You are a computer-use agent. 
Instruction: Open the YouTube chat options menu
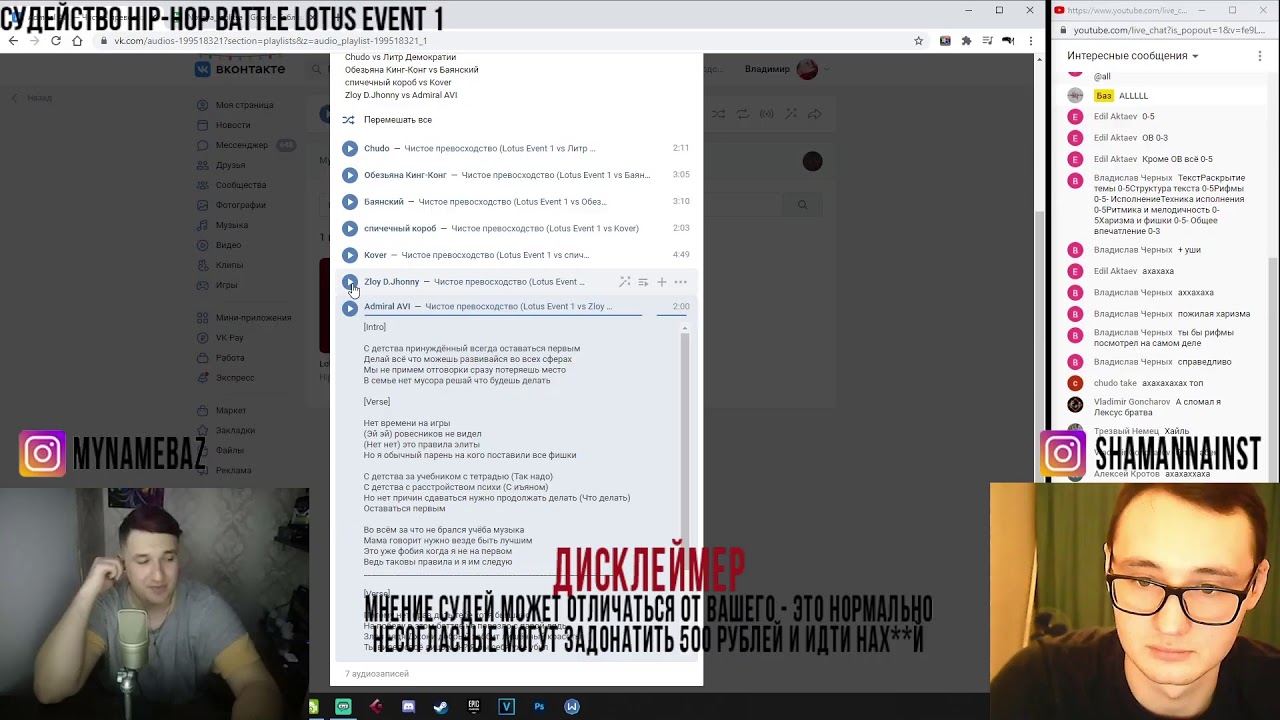pos(1260,56)
